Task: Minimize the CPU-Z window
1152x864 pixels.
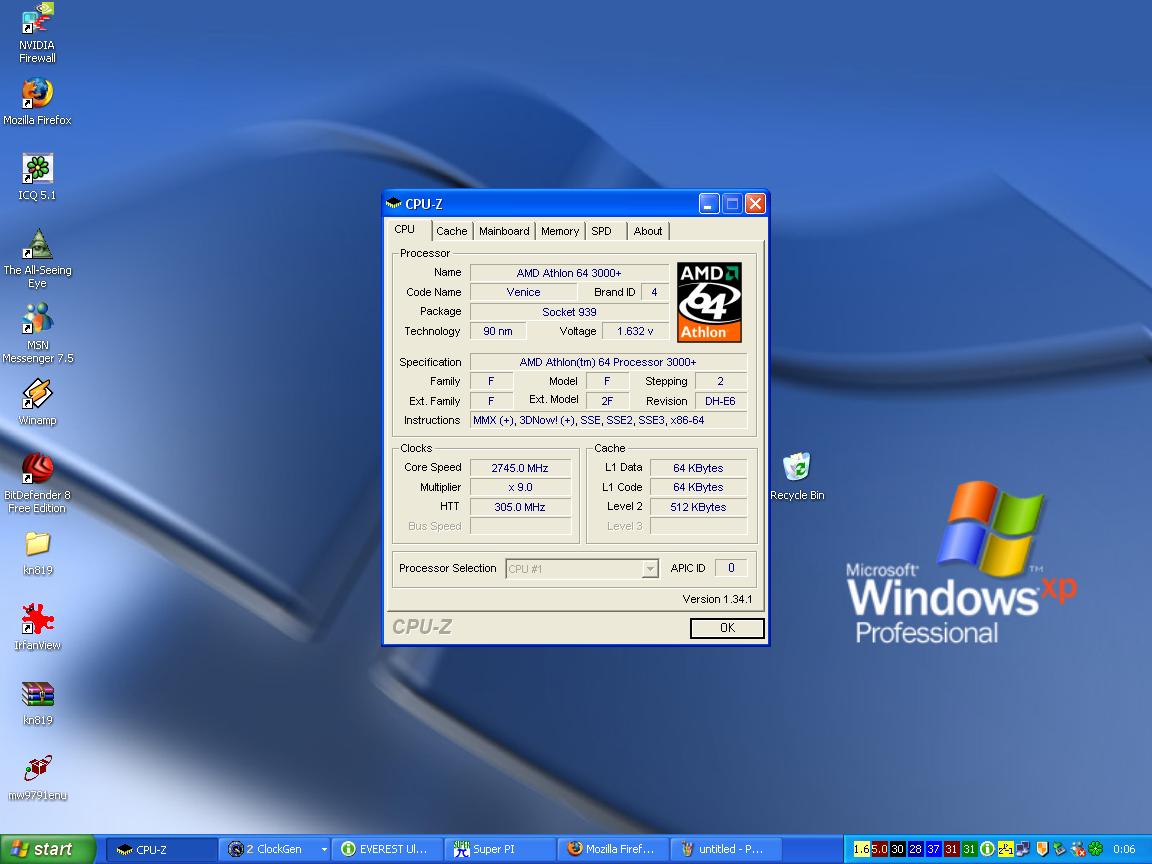Action: [x=708, y=204]
